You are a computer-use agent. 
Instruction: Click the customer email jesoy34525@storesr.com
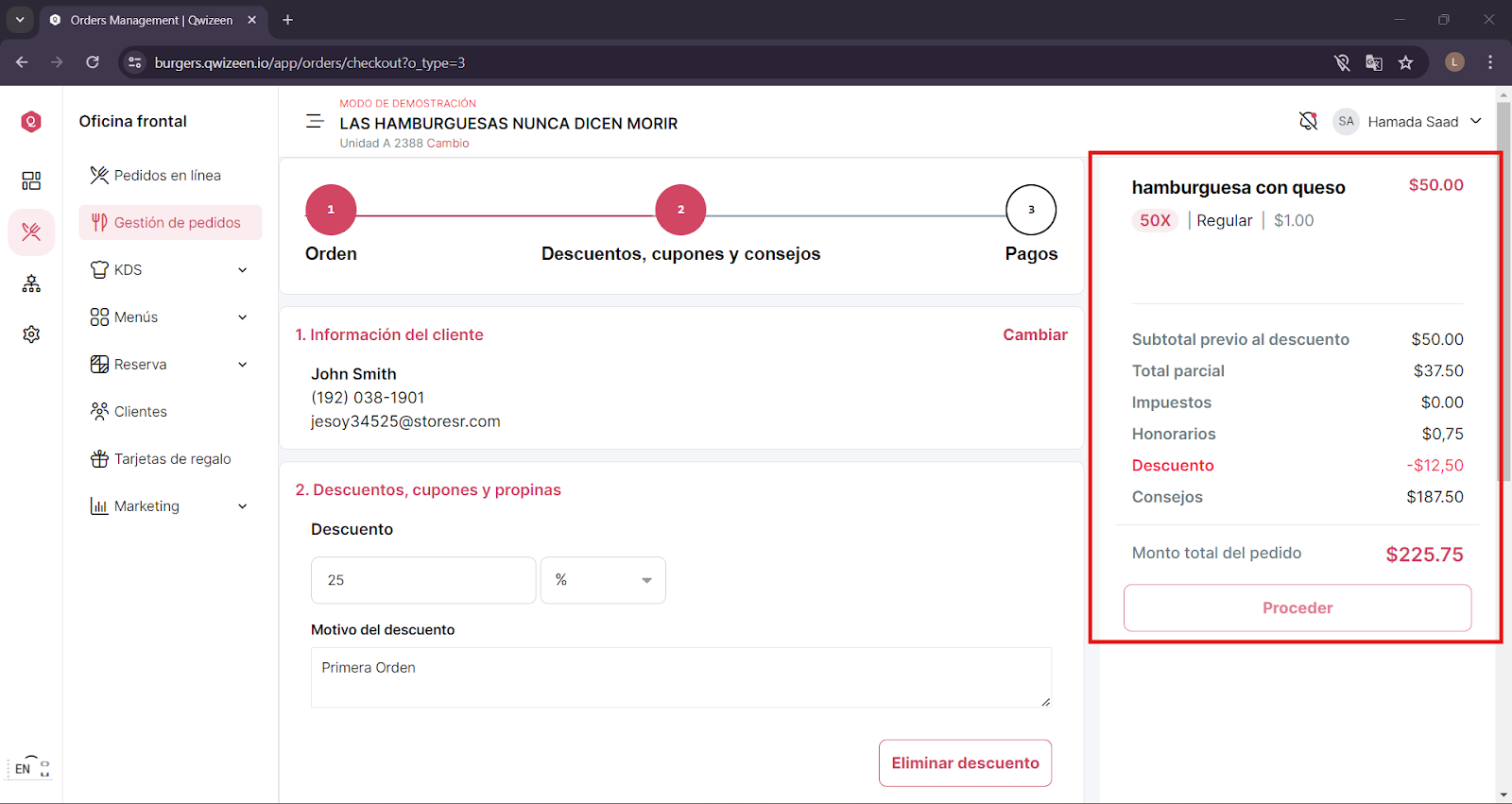(x=405, y=421)
